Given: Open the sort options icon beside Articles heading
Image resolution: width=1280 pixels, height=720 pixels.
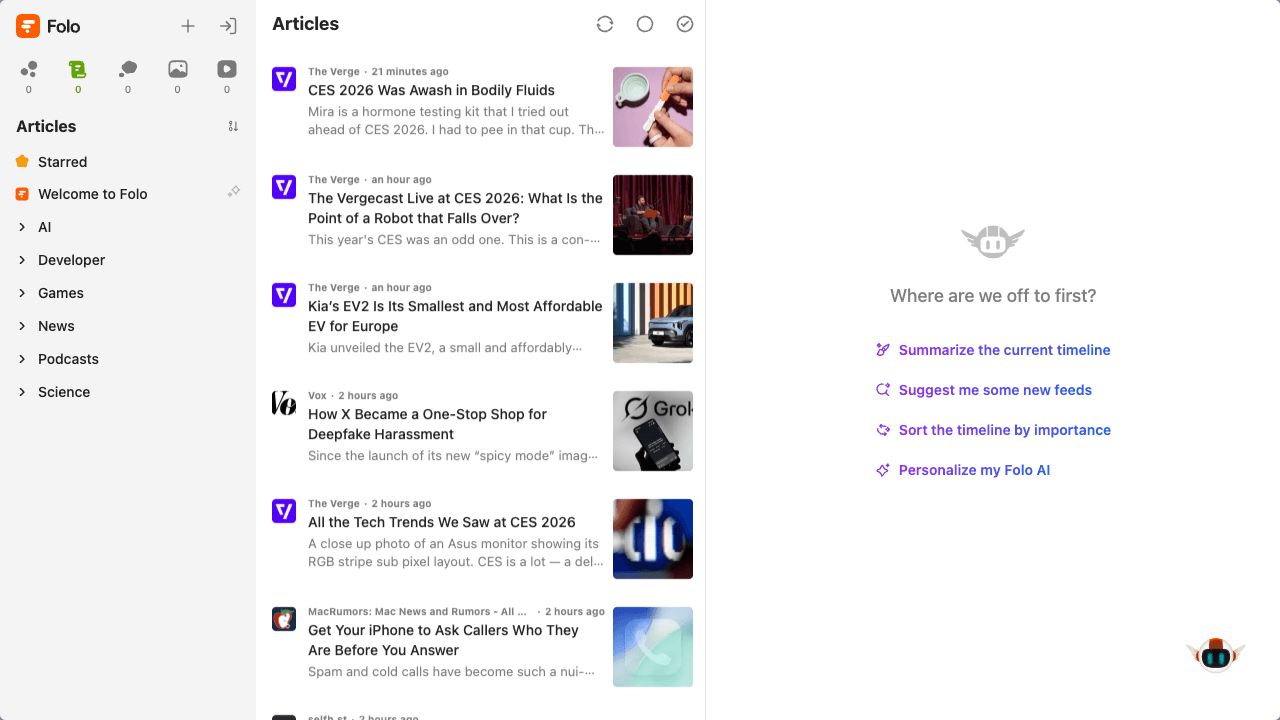Looking at the screenshot, I should click(233, 126).
